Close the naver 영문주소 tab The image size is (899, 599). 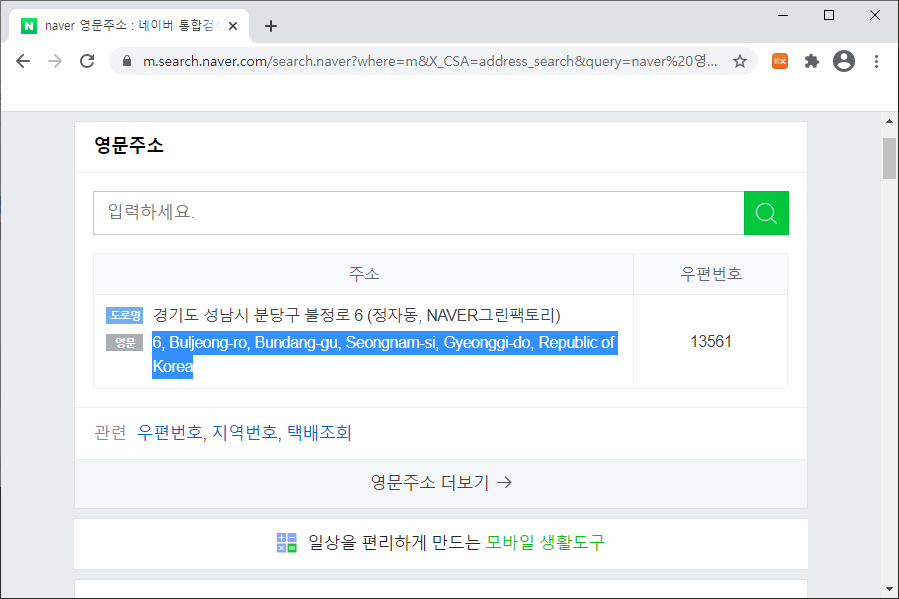(x=233, y=26)
